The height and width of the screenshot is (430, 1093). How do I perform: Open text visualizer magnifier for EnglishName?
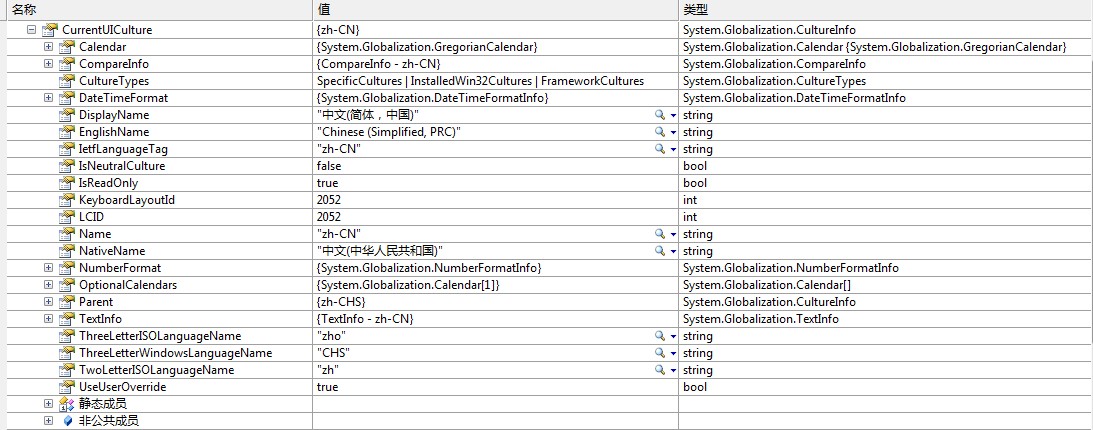point(659,132)
